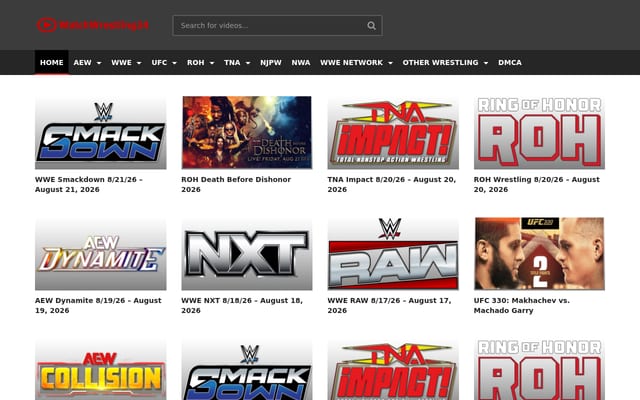The height and width of the screenshot is (400, 640).
Task: Open the ROH menu item
Action: pyautogui.click(x=196, y=62)
